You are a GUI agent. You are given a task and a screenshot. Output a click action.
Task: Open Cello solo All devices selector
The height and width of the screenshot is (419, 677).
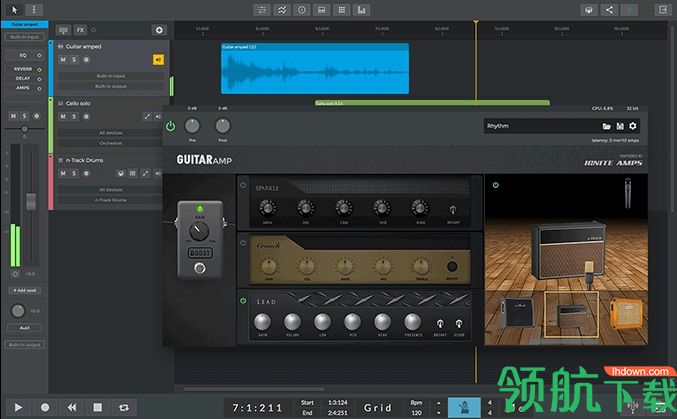[111, 133]
